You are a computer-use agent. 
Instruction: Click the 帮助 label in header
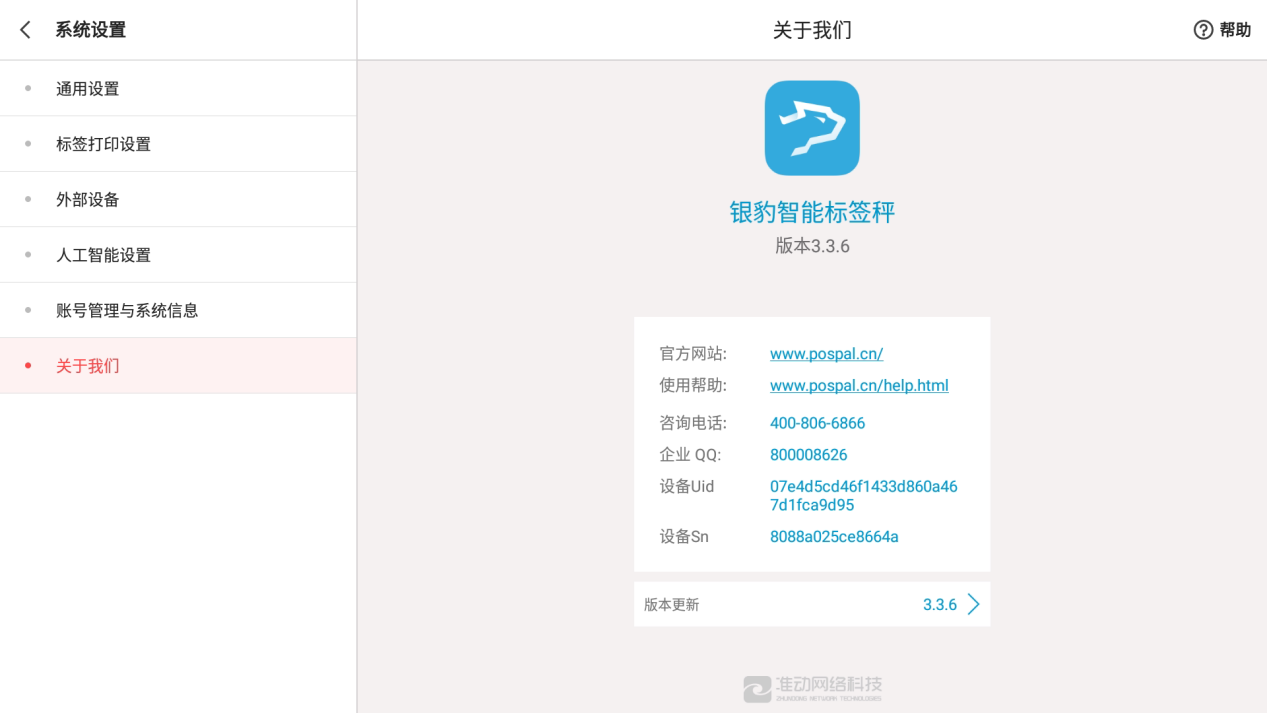pyautogui.click(x=1235, y=30)
